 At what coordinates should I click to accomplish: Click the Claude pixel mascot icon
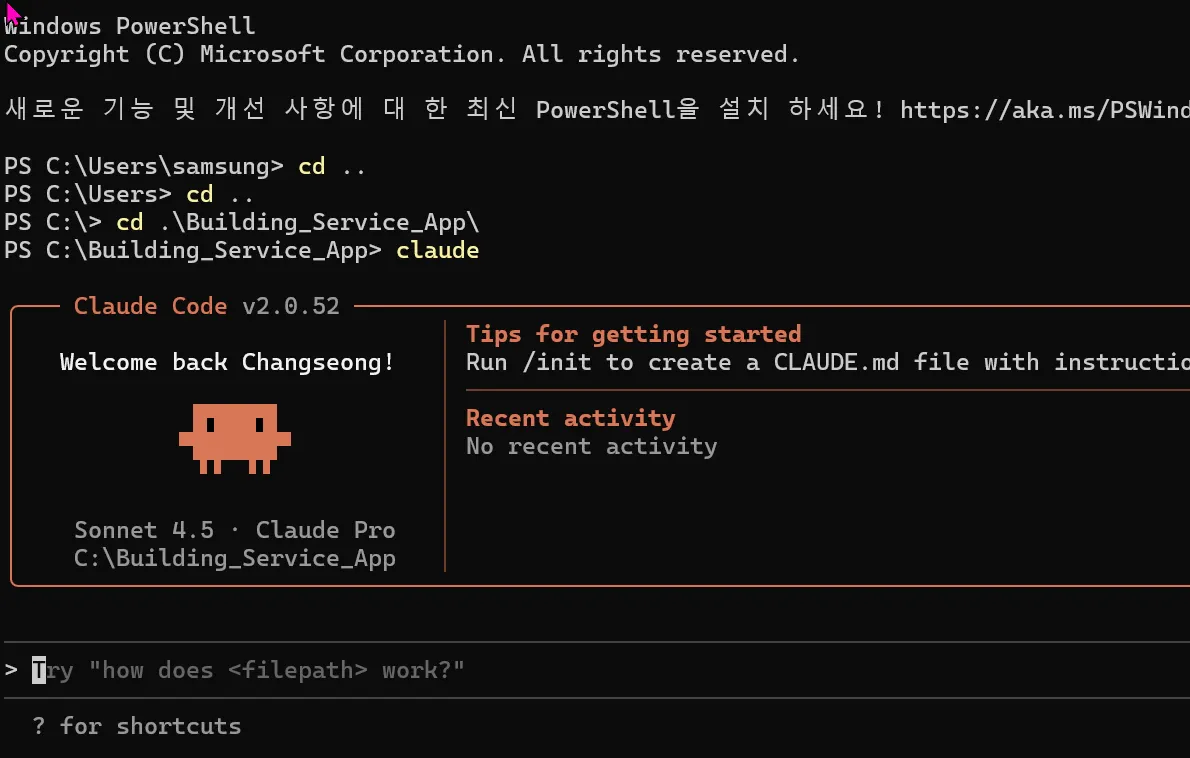click(x=235, y=437)
